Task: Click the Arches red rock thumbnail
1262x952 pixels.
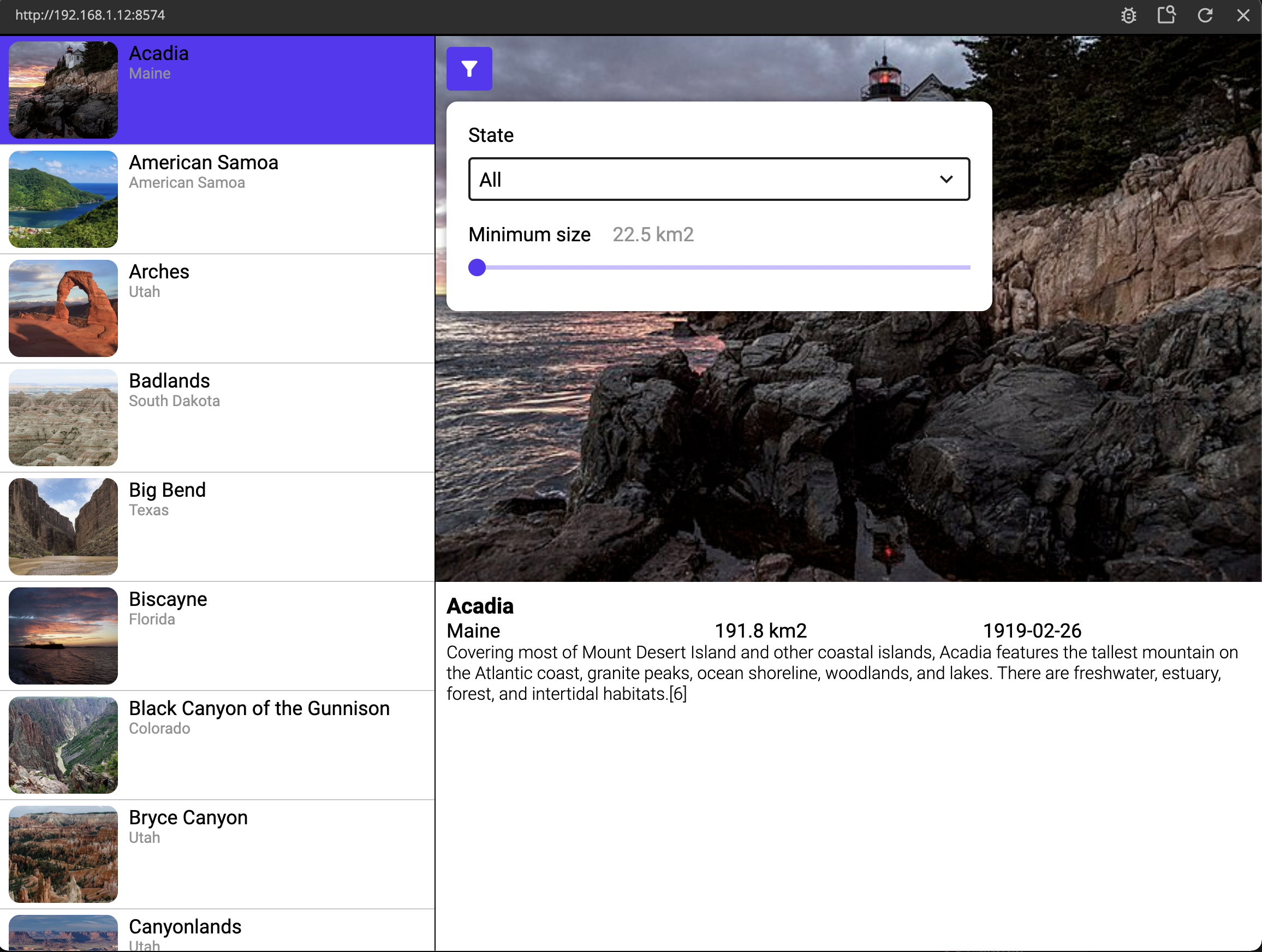Action: [63, 308]
